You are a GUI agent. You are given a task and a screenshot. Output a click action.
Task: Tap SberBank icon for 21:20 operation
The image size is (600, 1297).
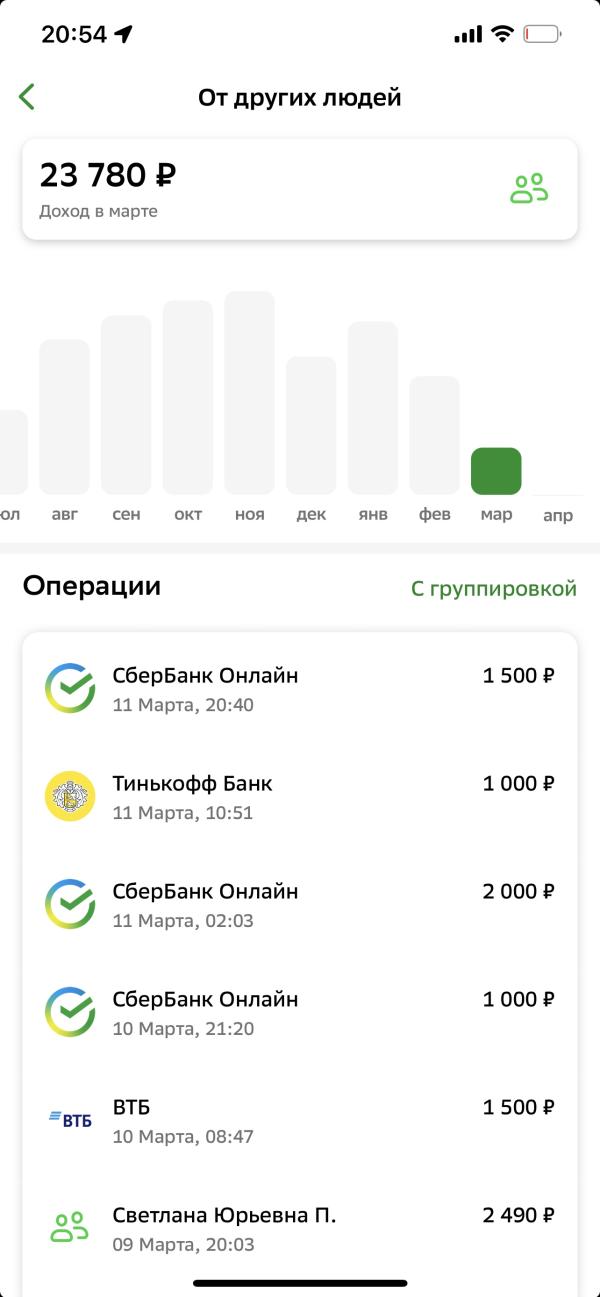click(x=70, y=1013)
